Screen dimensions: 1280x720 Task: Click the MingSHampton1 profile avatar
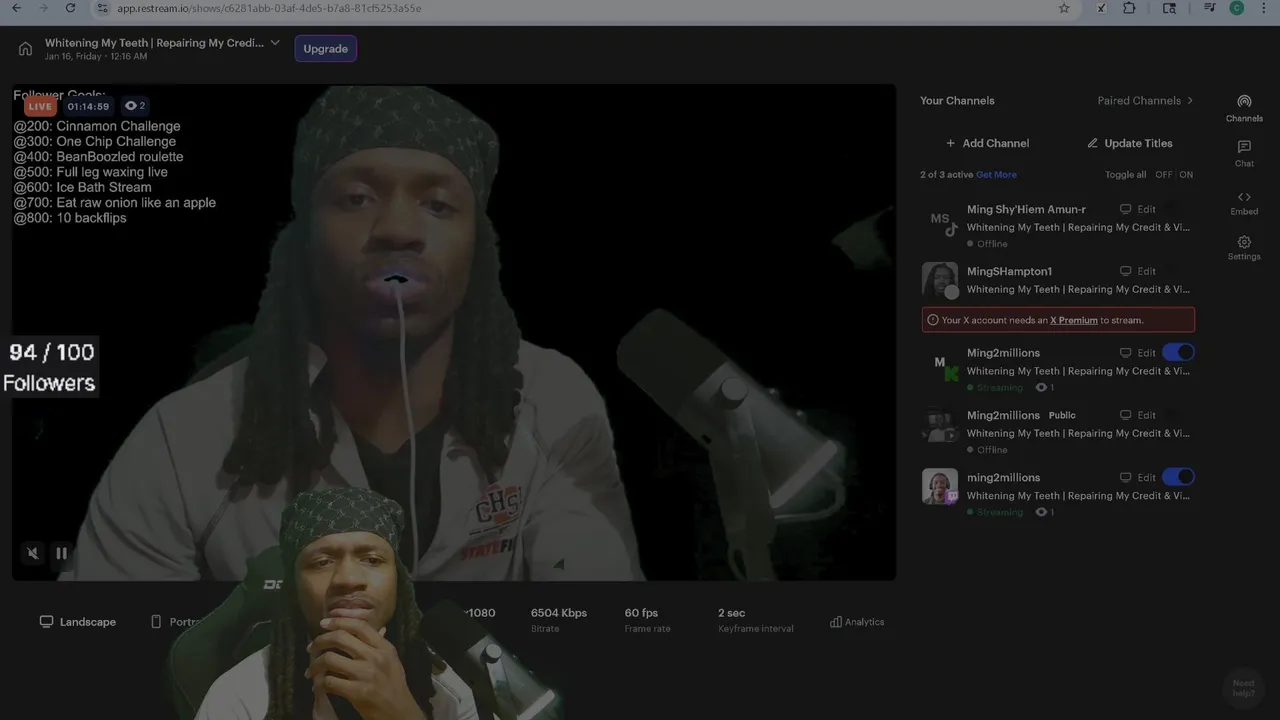tap(940, 281)
